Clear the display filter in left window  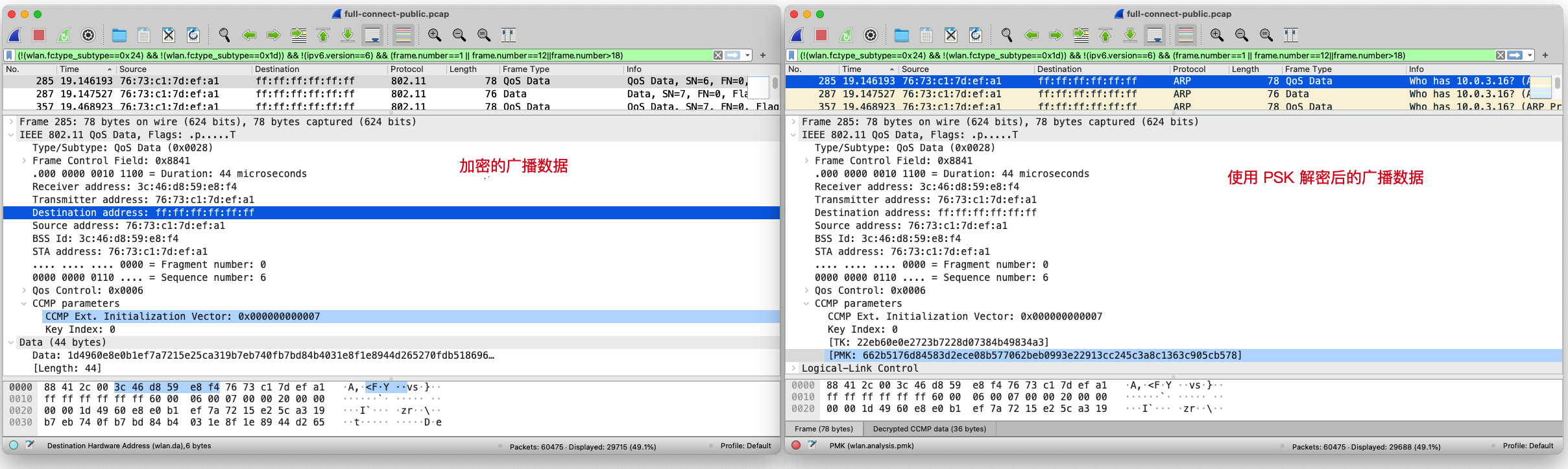(718, 56)
